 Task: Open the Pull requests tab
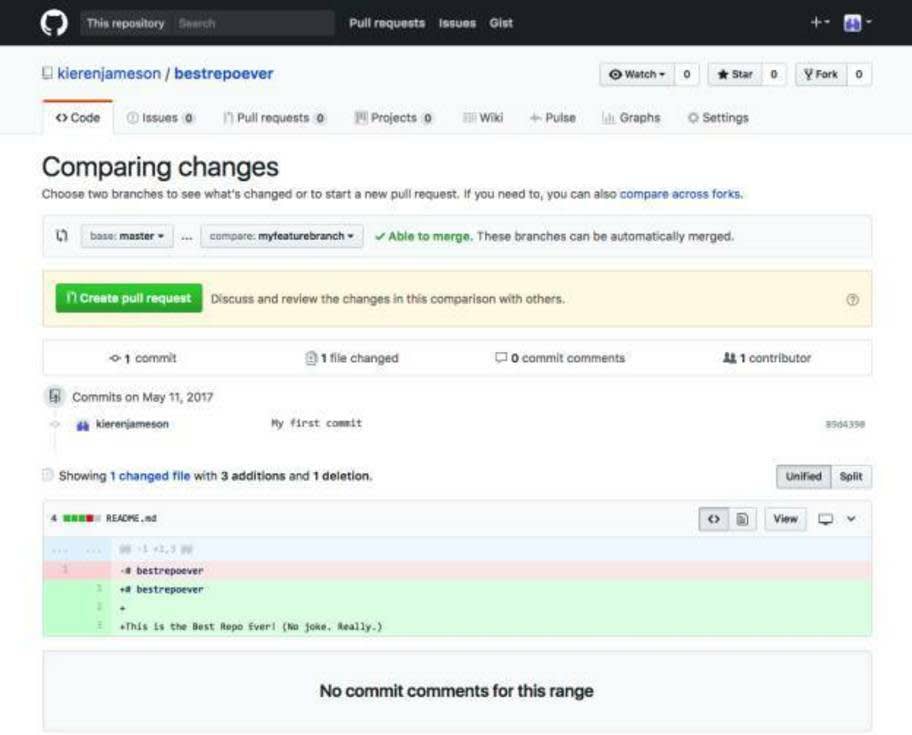click(x=274, y=117)
